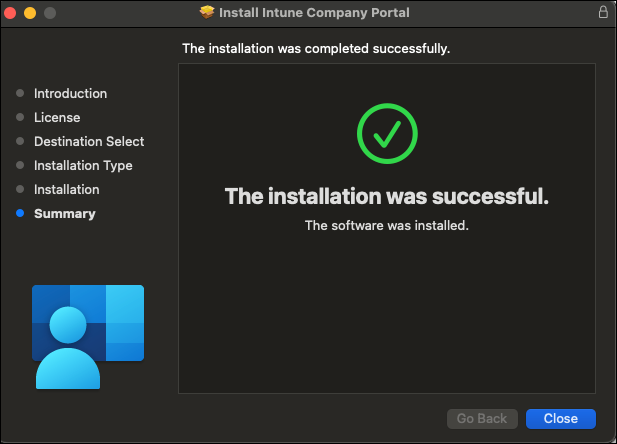
Task: Select the License step in sidebar
Action: click(x=57, y=118)
